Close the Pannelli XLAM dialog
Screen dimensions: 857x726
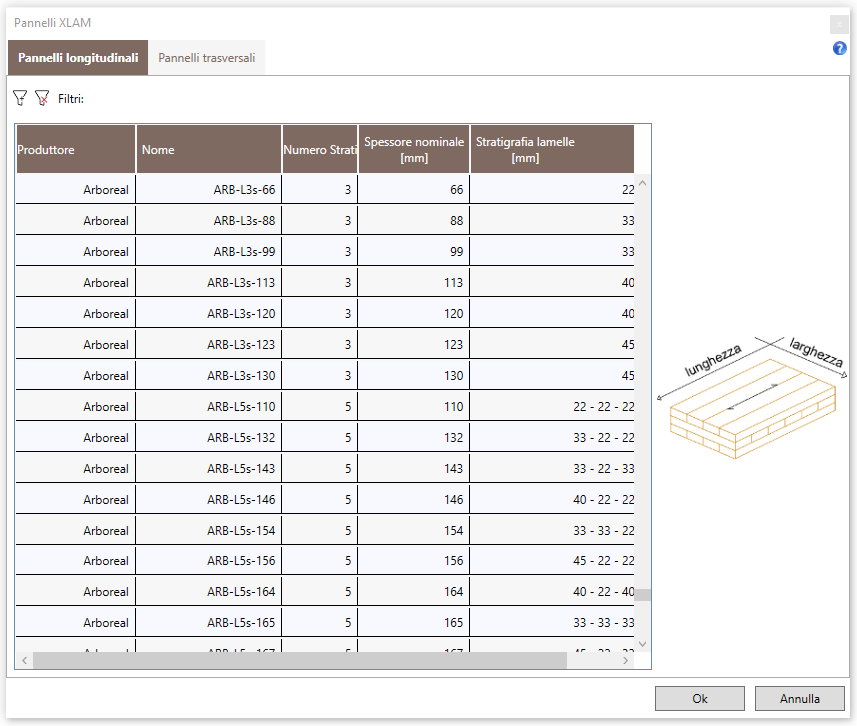coord(839,24)
